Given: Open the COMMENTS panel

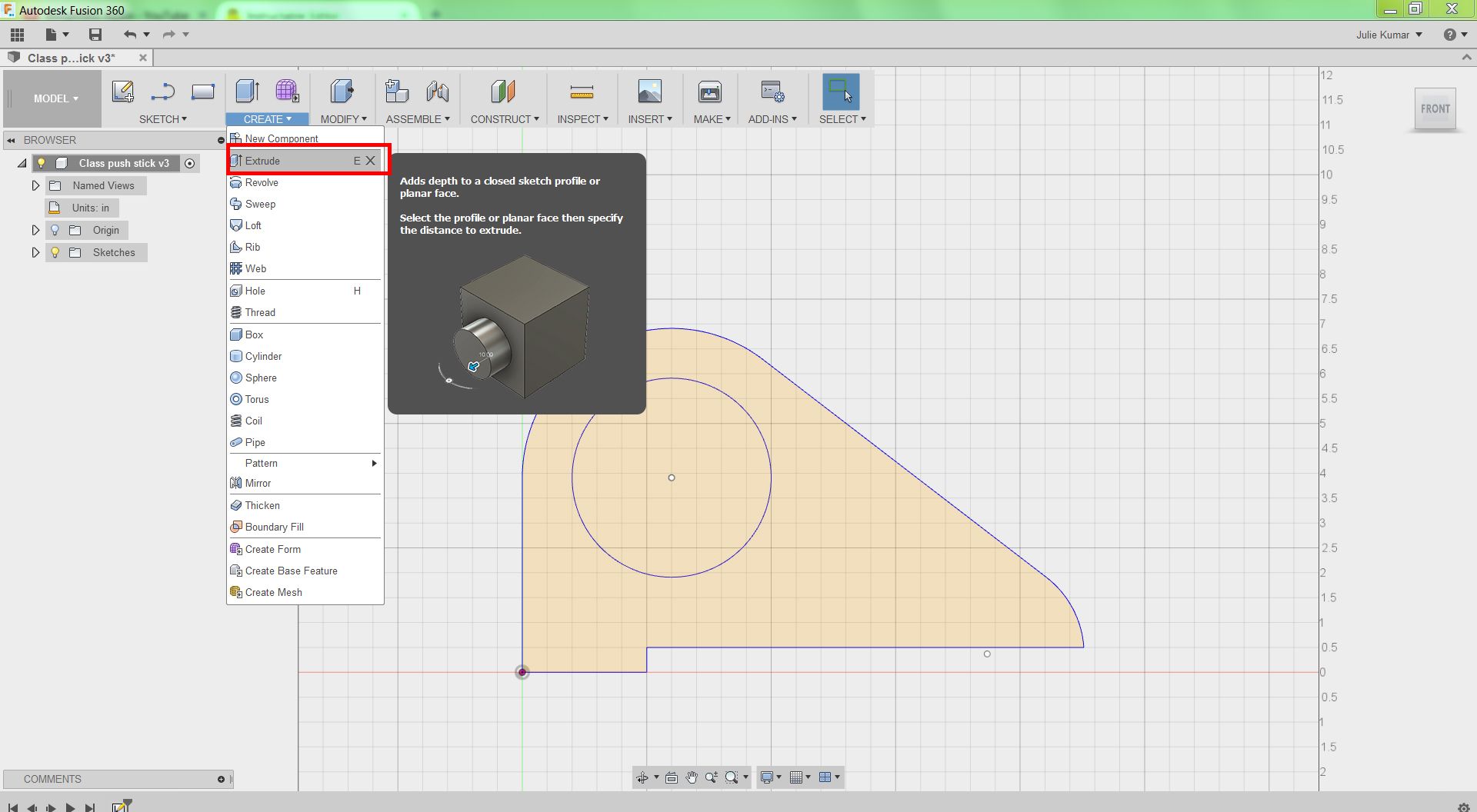Looking at the screenshot, I should (x=52, y=779).
